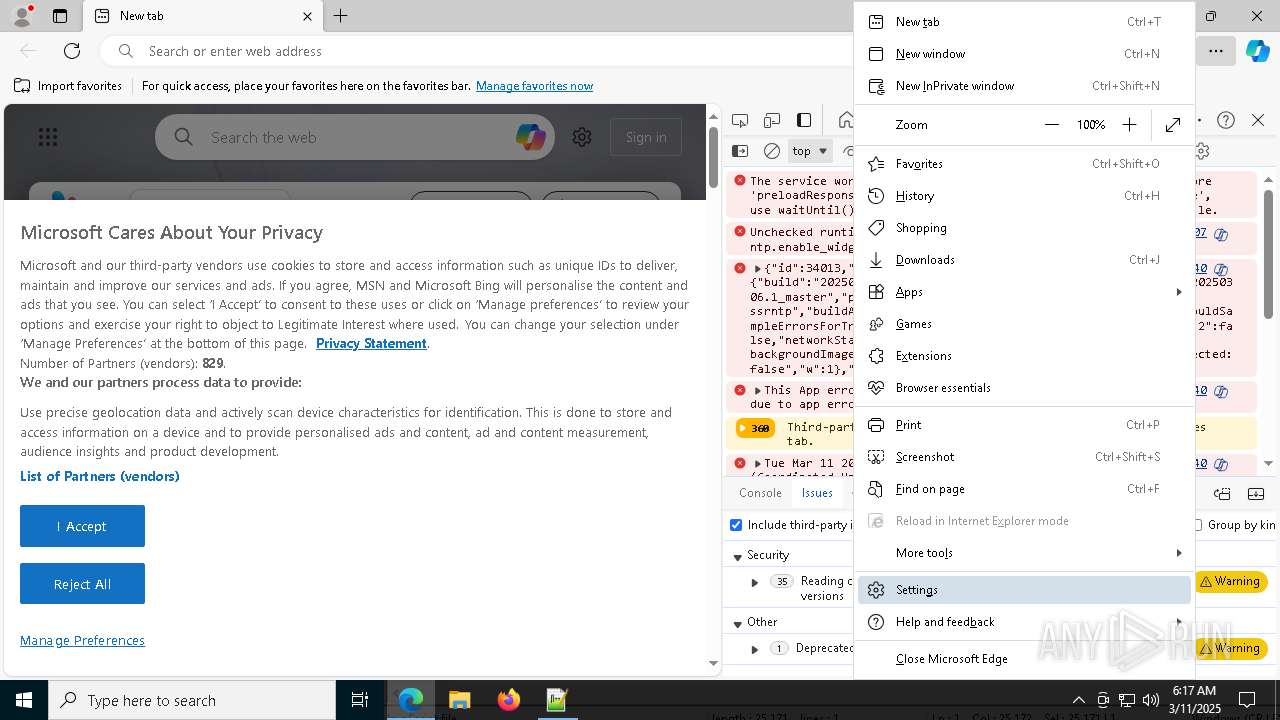Open History from the Edge menu
This screenshot has height=720, width=1280.
click(x=1024, y=196)
